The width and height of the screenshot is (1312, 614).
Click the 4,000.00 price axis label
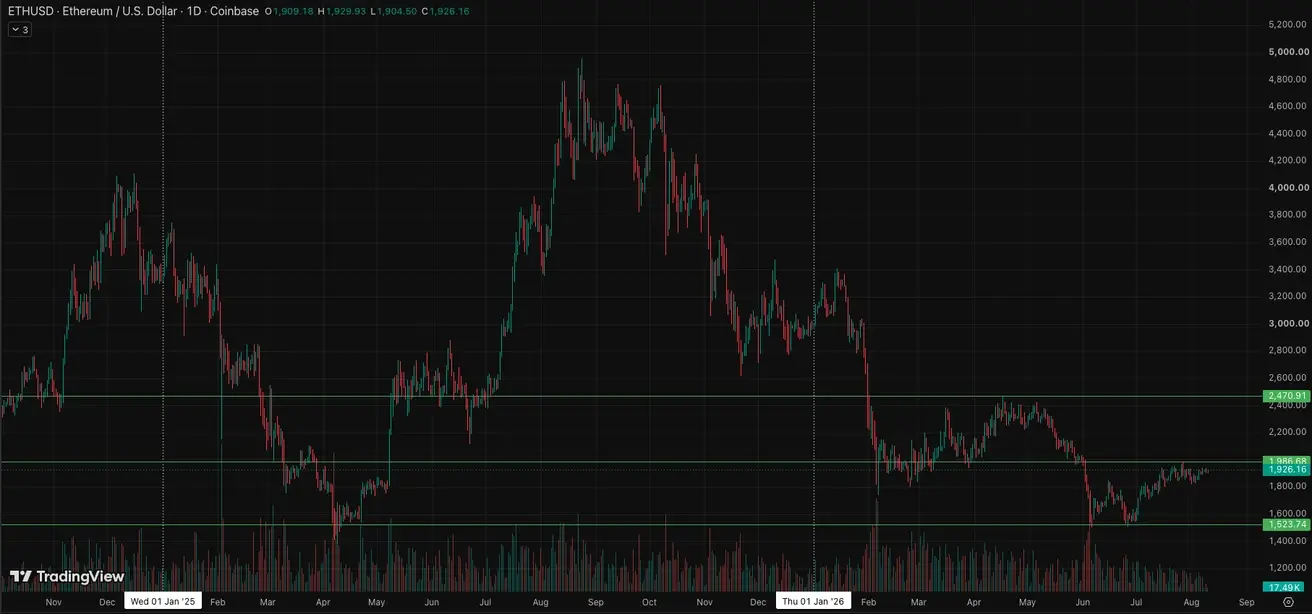(1288, 187)
